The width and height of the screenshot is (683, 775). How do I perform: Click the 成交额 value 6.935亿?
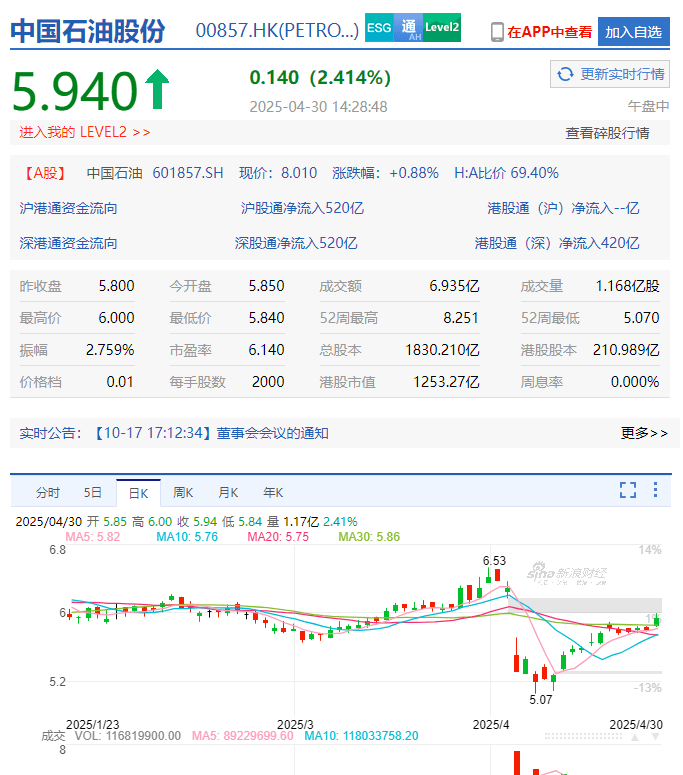click(454, 286)
